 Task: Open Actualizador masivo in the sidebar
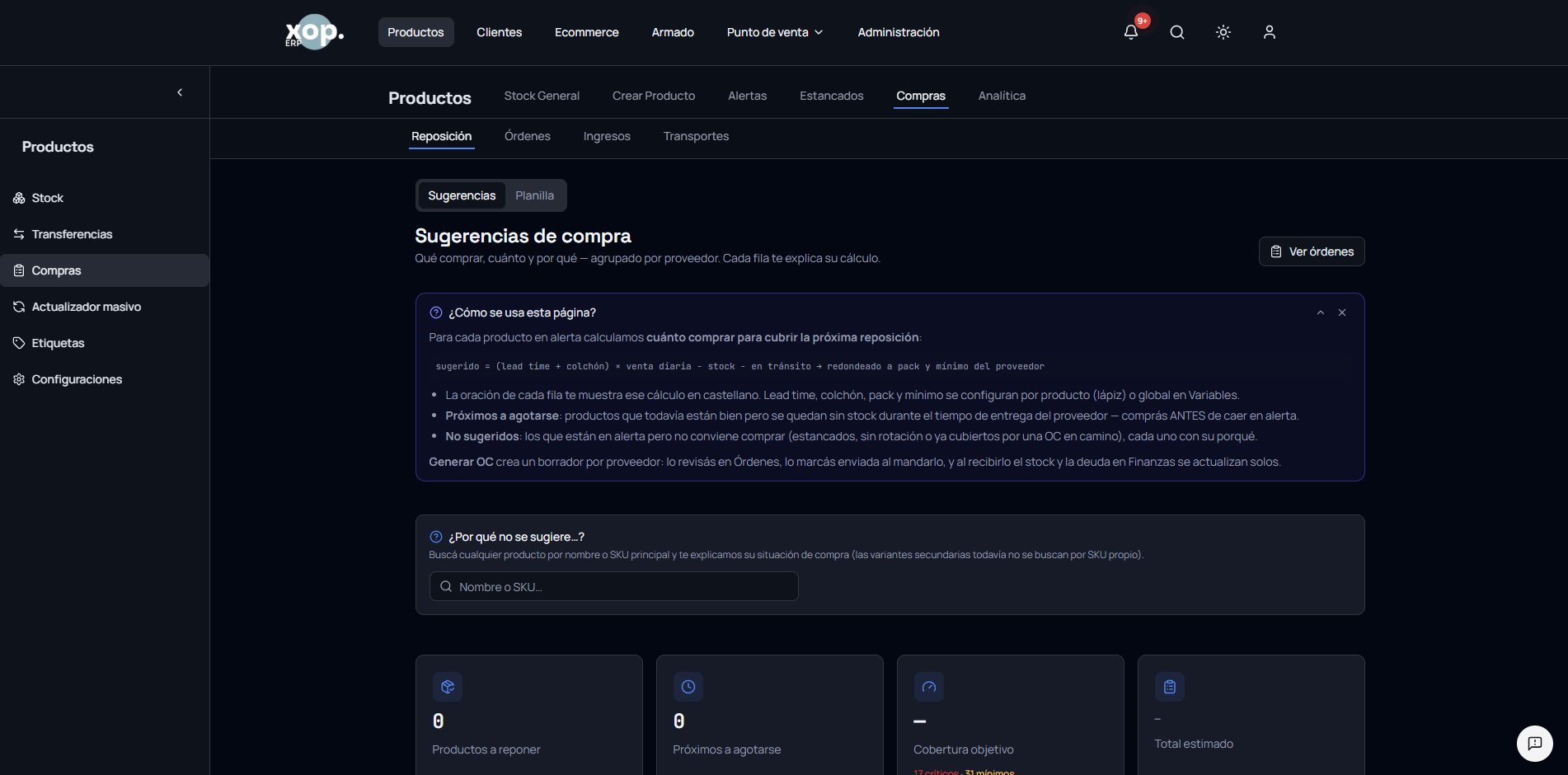pos(105,307)
